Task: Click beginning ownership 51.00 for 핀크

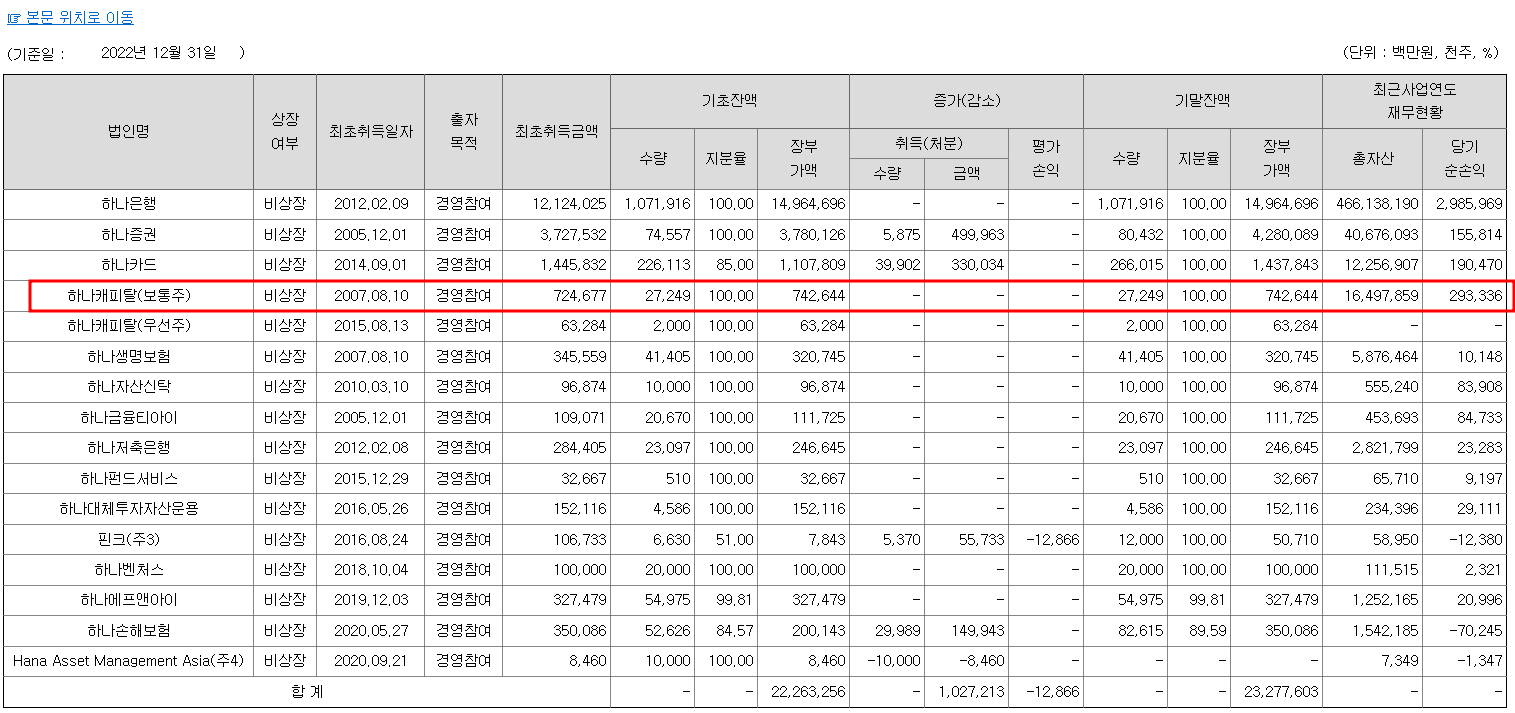Action: click(x=734, y=540)
